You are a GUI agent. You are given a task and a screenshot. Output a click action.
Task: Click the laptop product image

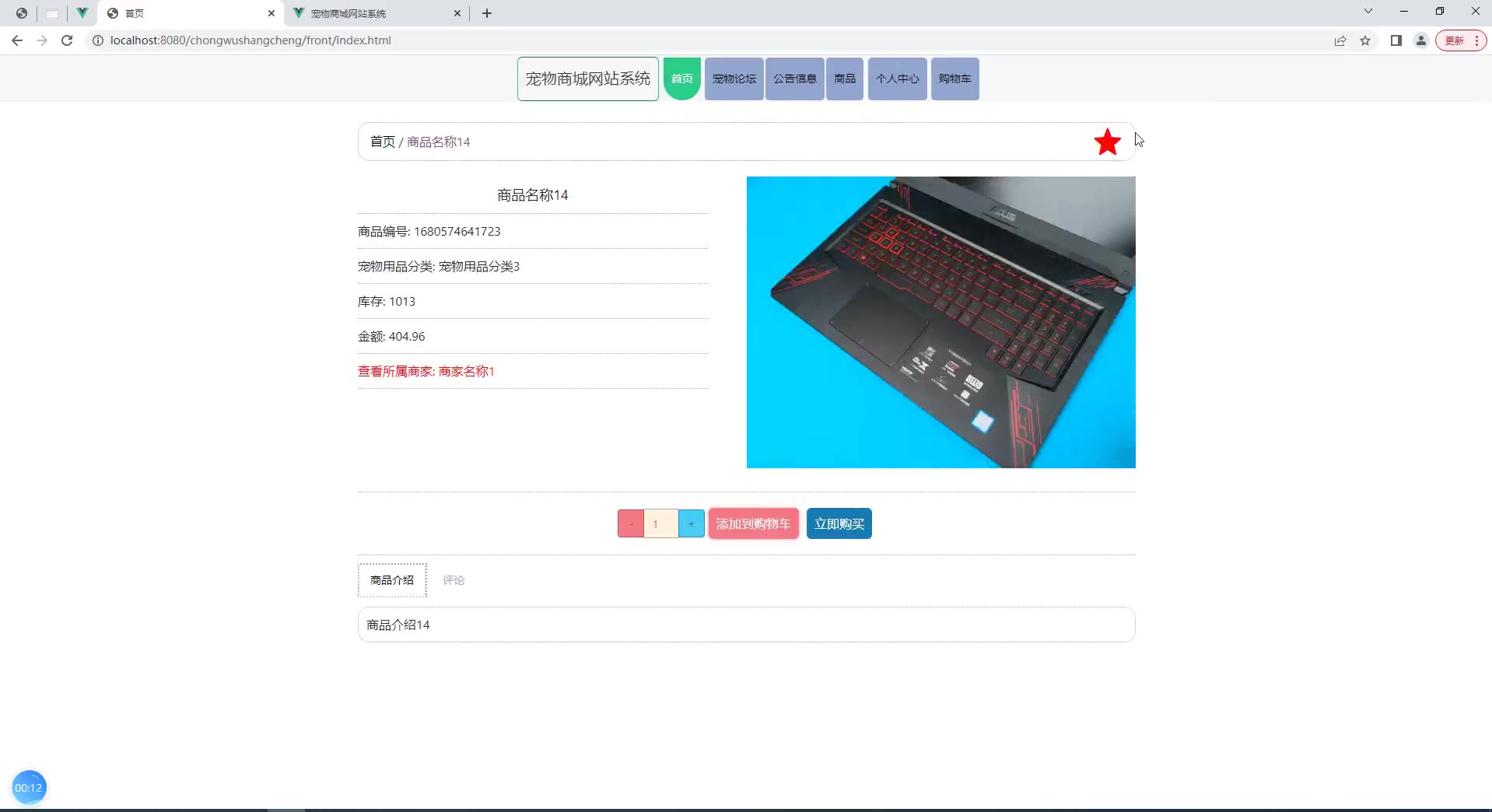click(941, 322)
